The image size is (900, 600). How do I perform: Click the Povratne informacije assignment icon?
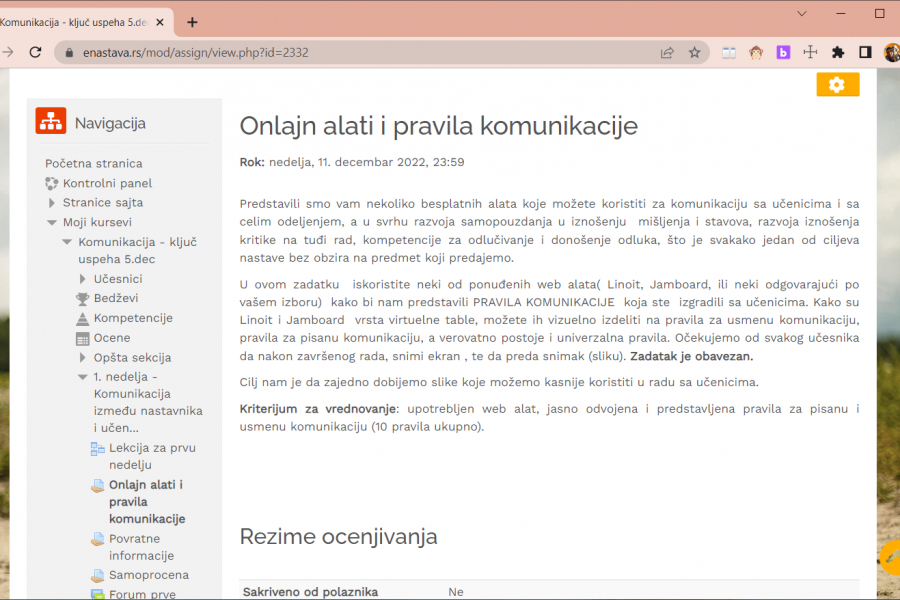98,539
